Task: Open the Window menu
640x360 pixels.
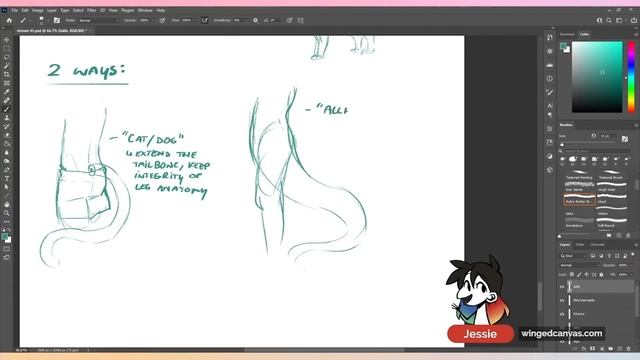Action: (x=145, y=10)
